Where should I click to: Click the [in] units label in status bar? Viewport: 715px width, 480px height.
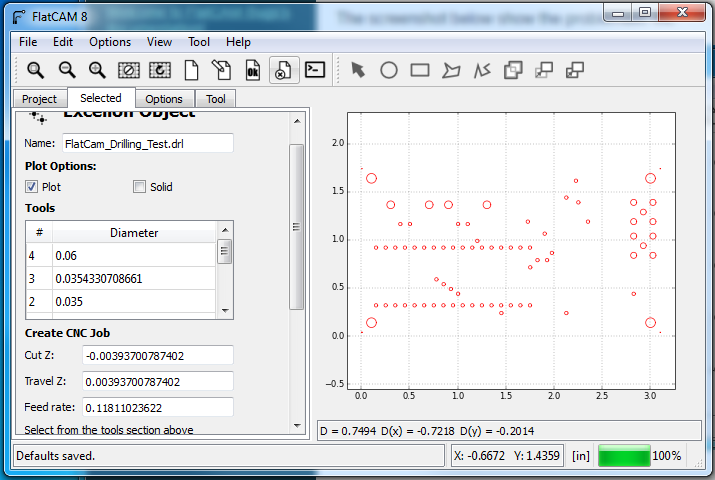click(580, 456)
